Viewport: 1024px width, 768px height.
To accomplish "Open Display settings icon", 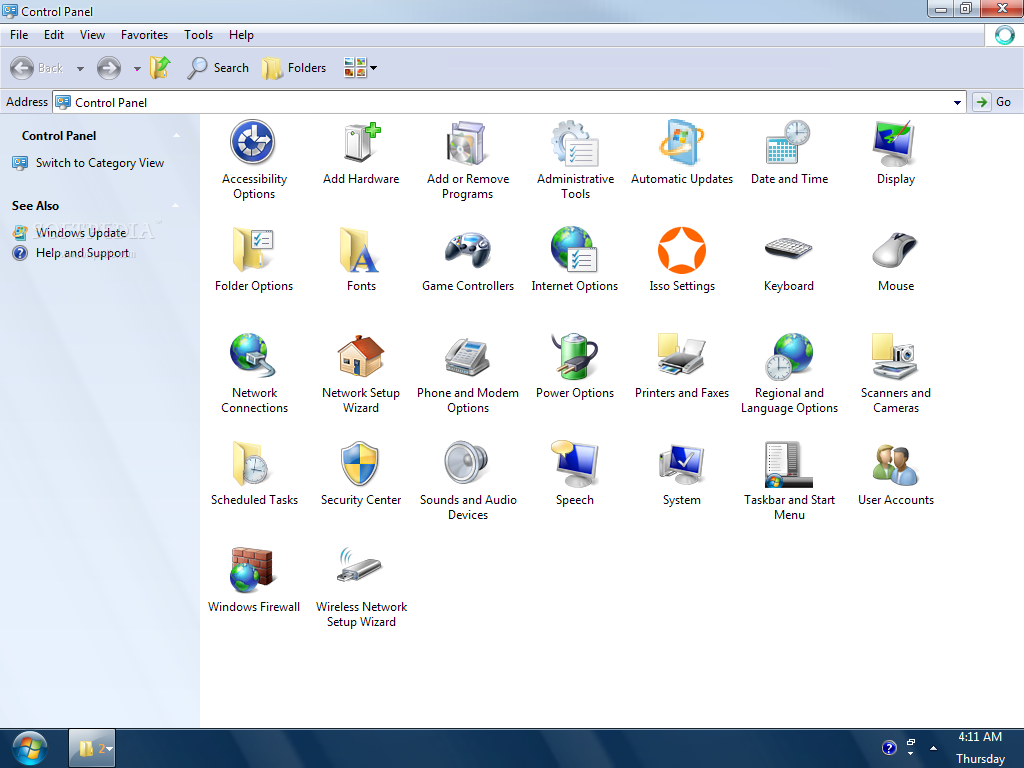I will pyautogui.click(x=895, y=152).
